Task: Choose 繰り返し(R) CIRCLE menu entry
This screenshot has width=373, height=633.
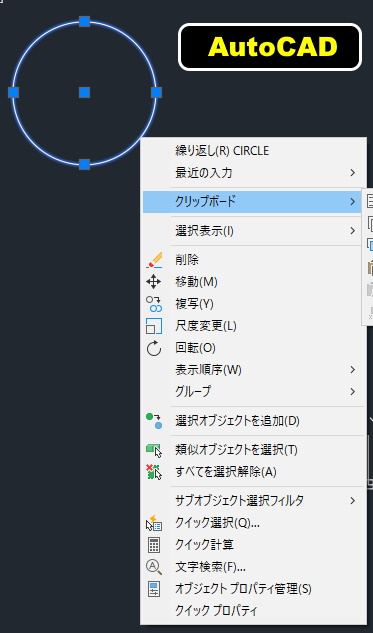Action: (x=254, y=151)
